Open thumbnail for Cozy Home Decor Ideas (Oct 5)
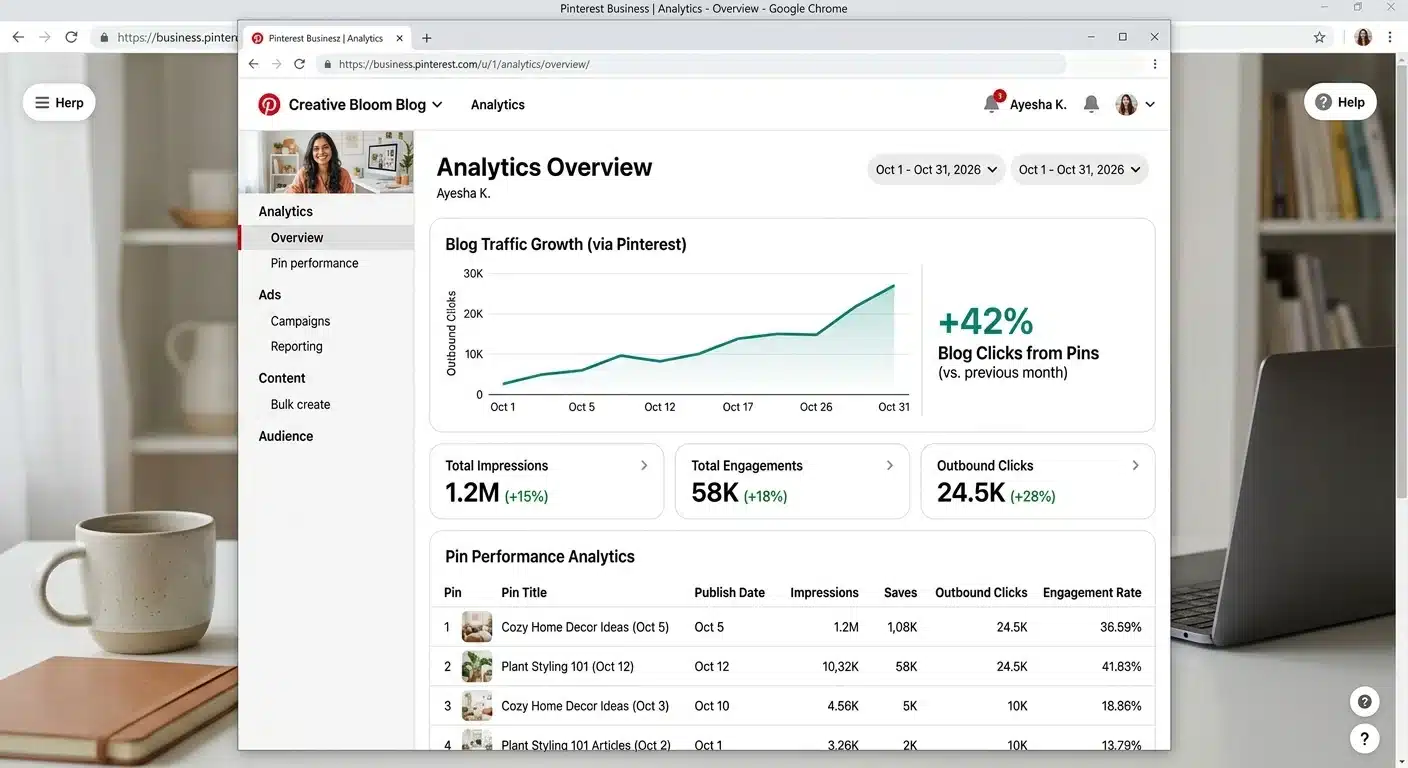Screen dimensions: 1408x768 click(477, 627)
